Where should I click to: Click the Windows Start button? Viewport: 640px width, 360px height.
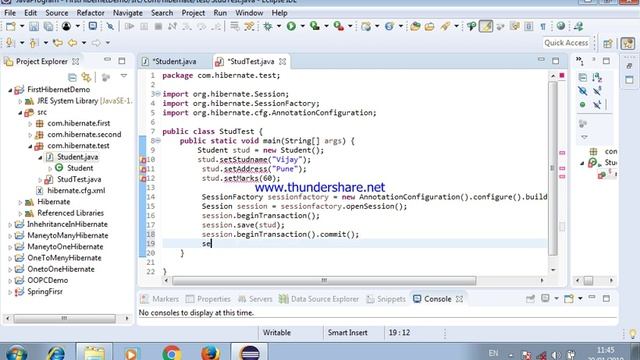[16, 353]
